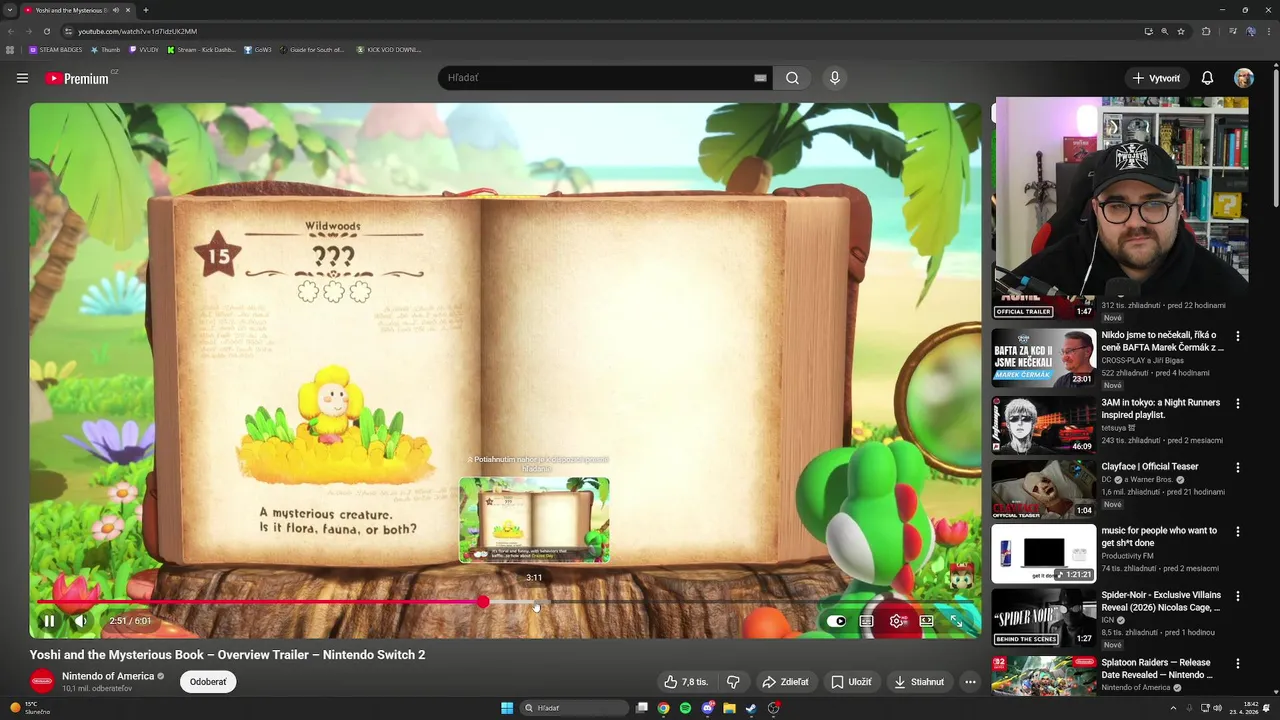Toggle the autoplay switch in player

click(836, 621)
